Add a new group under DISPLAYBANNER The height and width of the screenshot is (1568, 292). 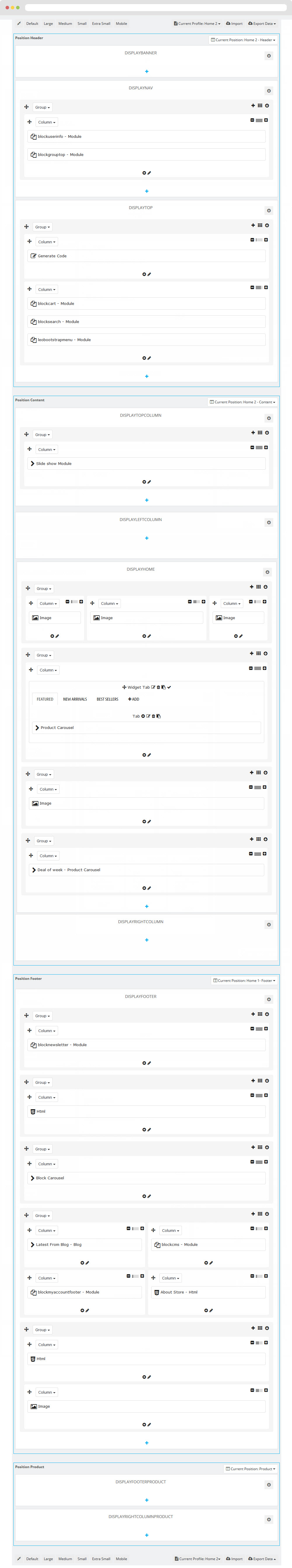pos(147,71)
